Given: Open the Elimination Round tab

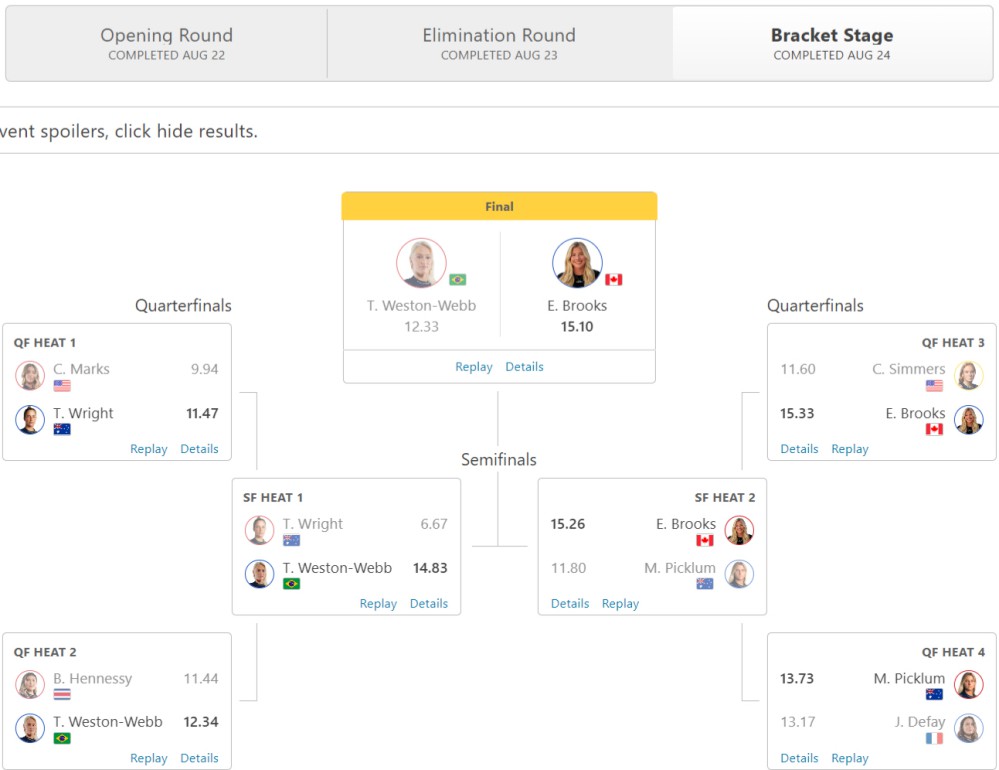Looking at the screenshot, I should [499, 44].
